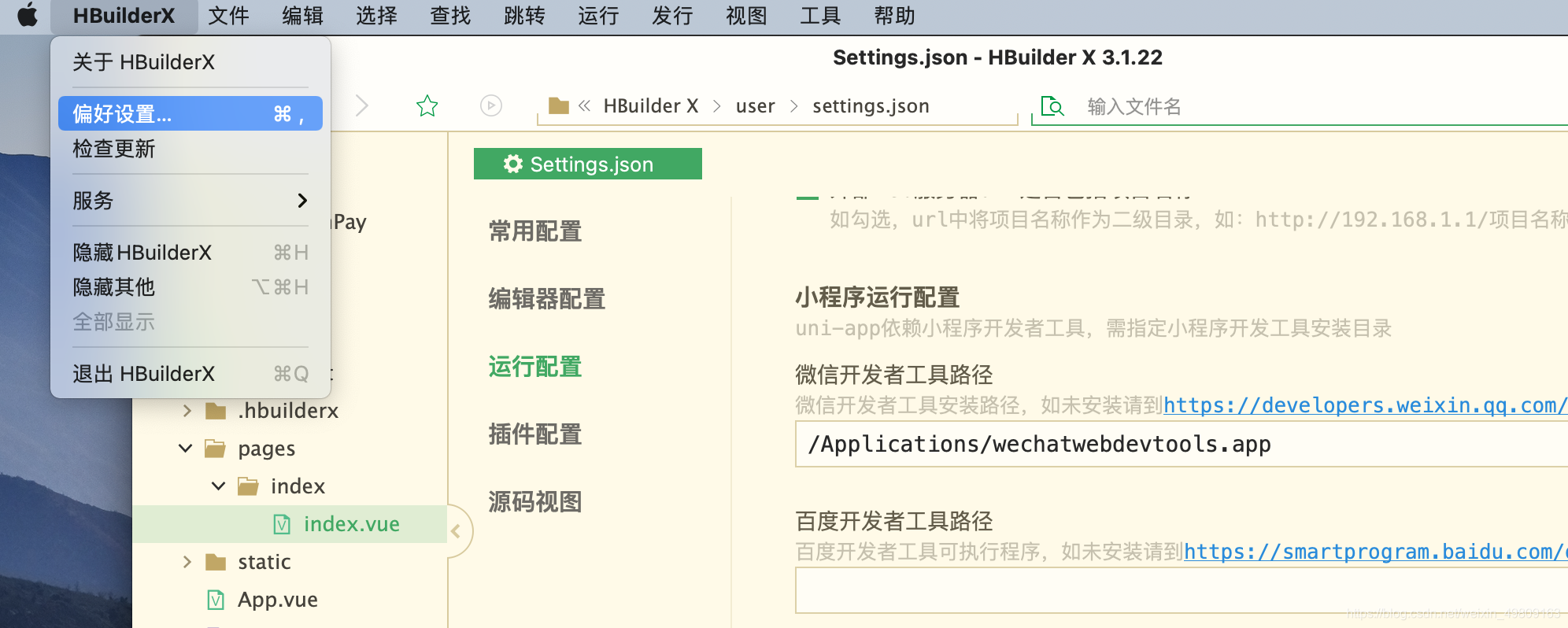Viewport: 1568px width, 628px height.
Task: Click the App.vue file icon
Action: (216, 600)
